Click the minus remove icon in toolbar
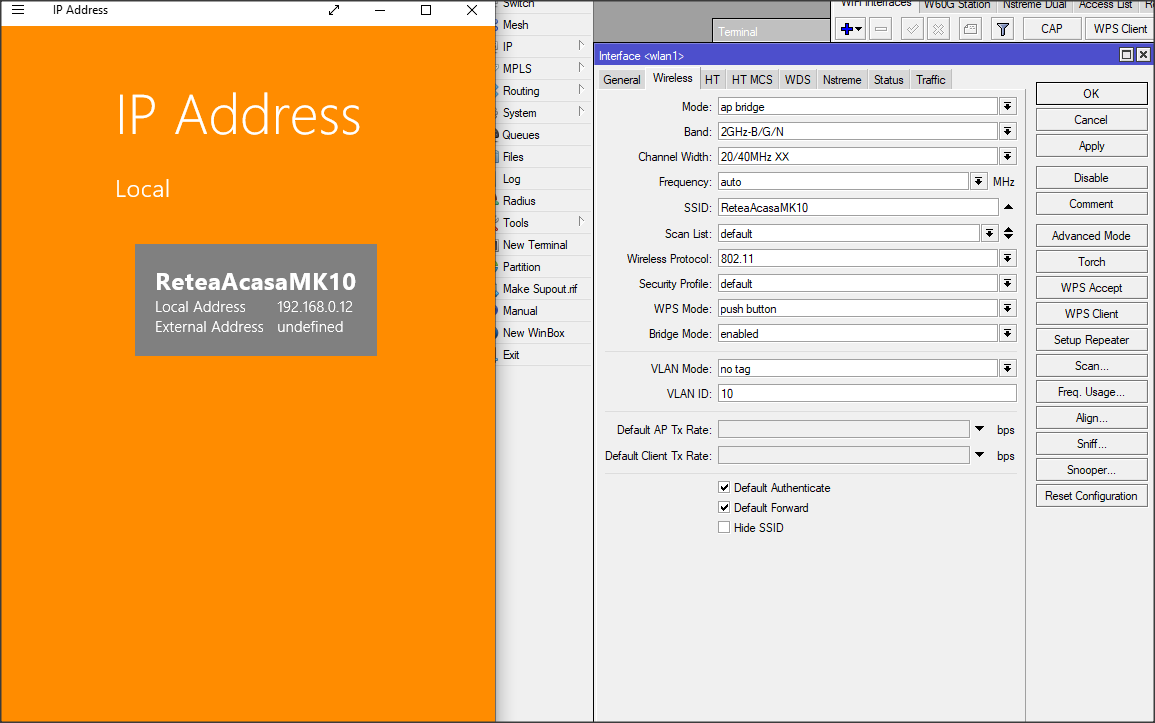This screenshot has width=1155, height=723. [x=880, y=29]
